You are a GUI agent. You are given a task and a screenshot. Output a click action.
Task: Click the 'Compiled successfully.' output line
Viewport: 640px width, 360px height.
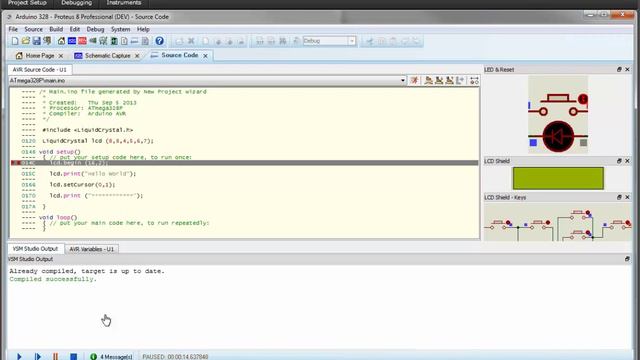[x=53, y=279]
